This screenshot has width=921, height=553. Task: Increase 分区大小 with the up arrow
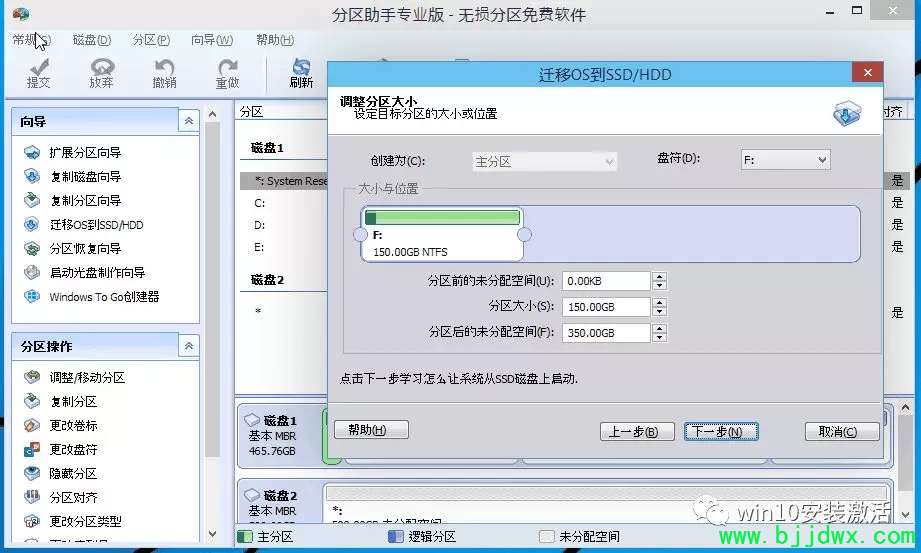tap(660, 302)
